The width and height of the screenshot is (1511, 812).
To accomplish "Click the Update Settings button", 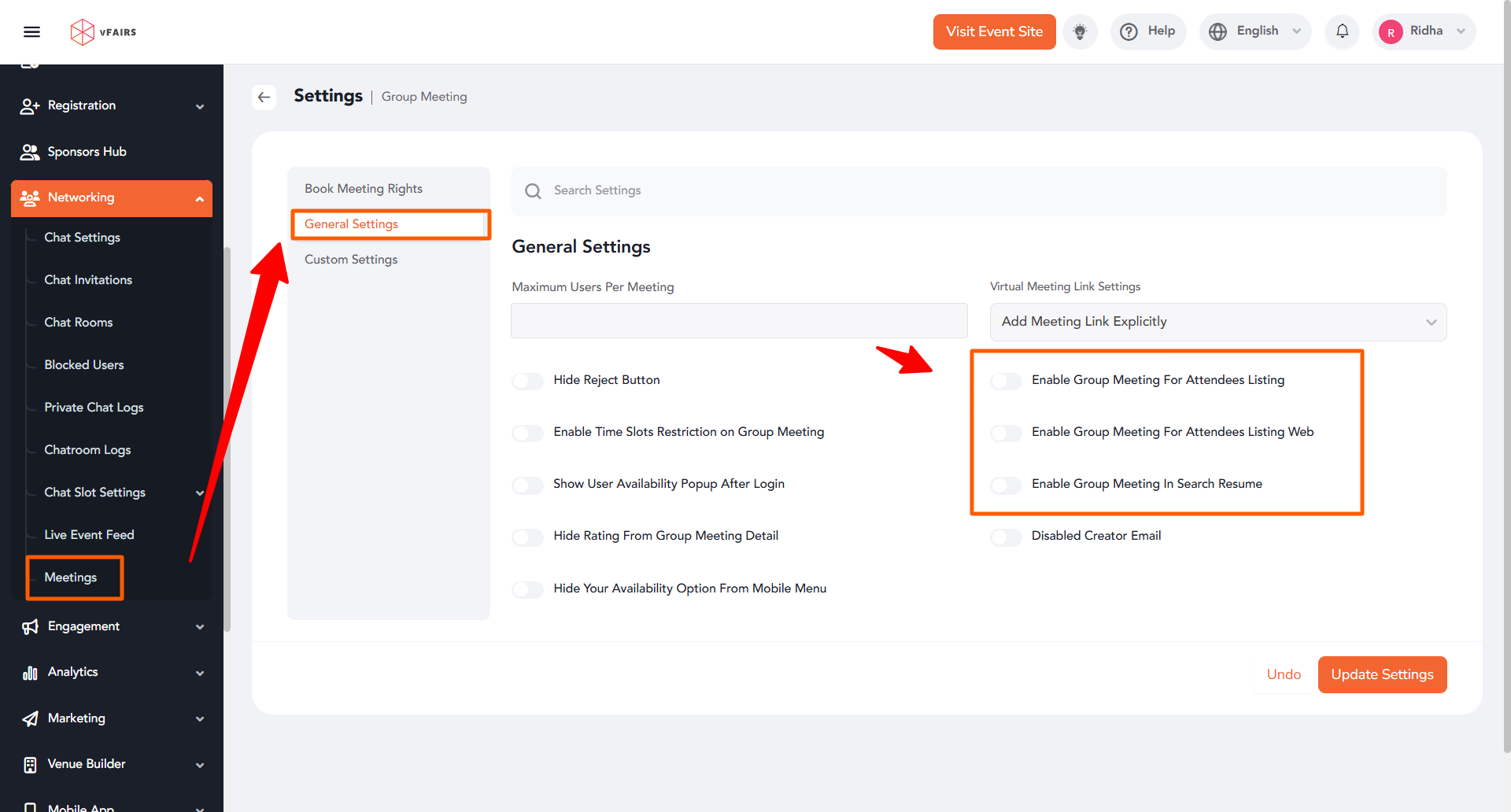I will [1382, 674].
